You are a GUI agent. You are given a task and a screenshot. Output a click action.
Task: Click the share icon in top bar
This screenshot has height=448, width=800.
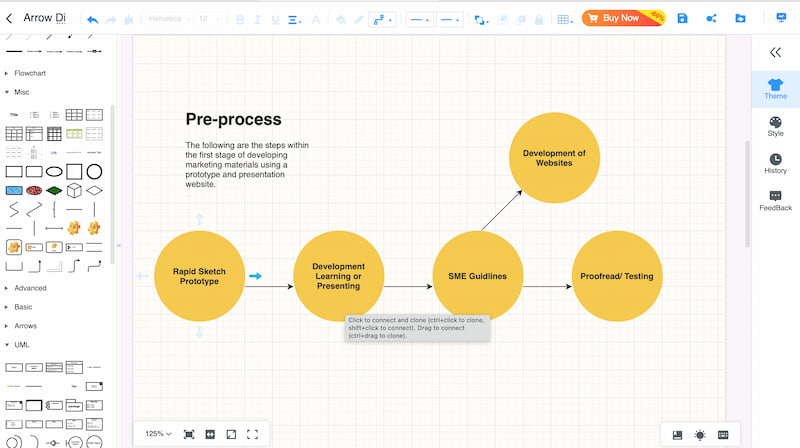point(711,18)
